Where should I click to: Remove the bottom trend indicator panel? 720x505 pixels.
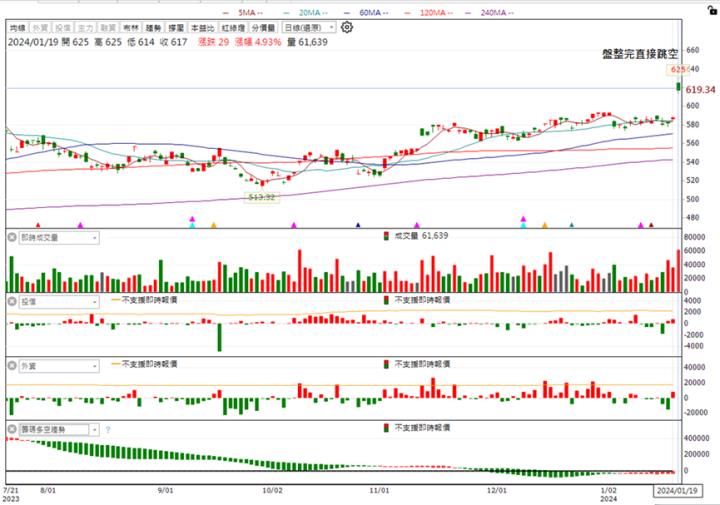click(12, 429)
